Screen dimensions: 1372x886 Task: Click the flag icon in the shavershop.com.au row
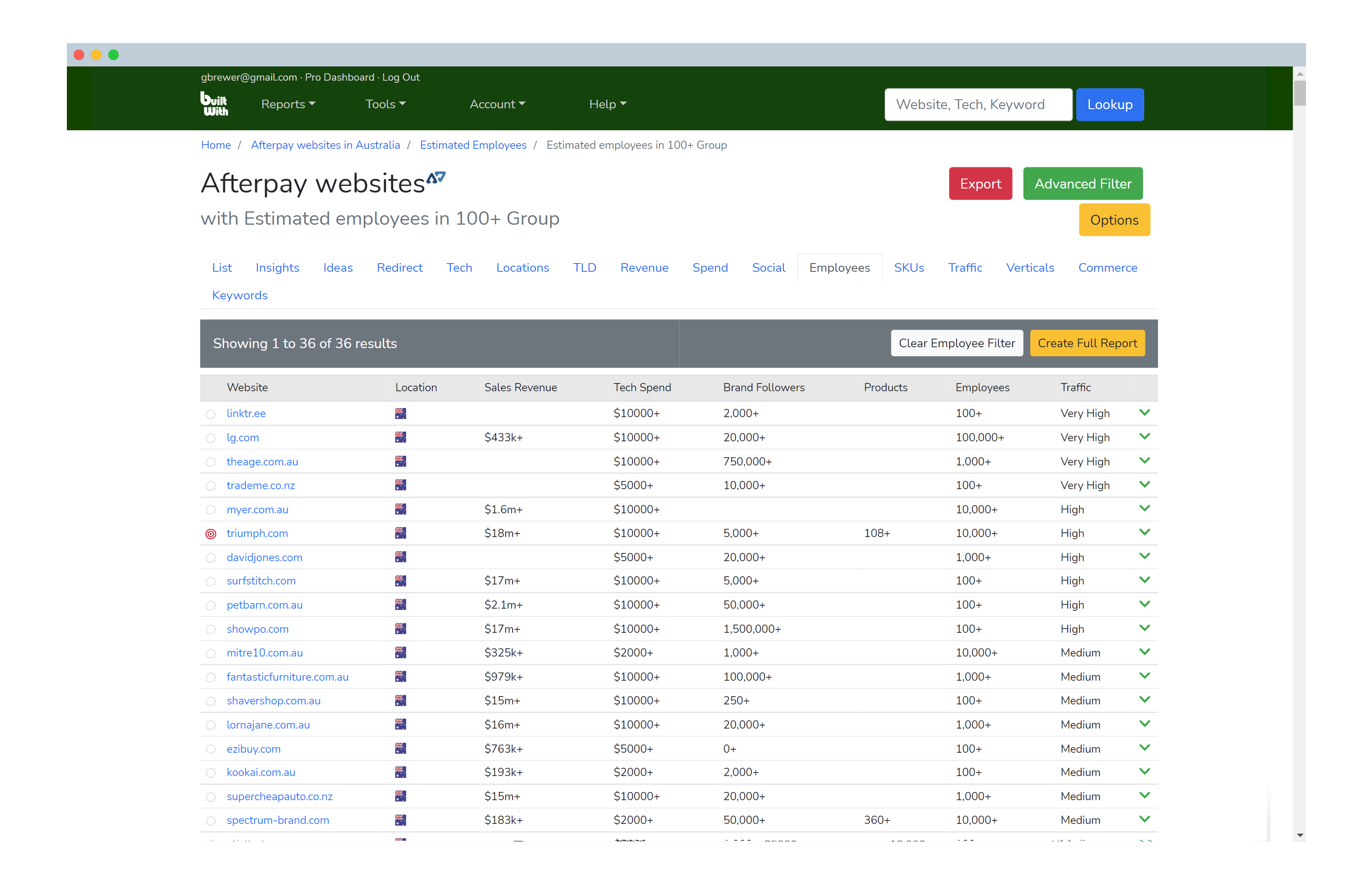[x=400, y=701]
